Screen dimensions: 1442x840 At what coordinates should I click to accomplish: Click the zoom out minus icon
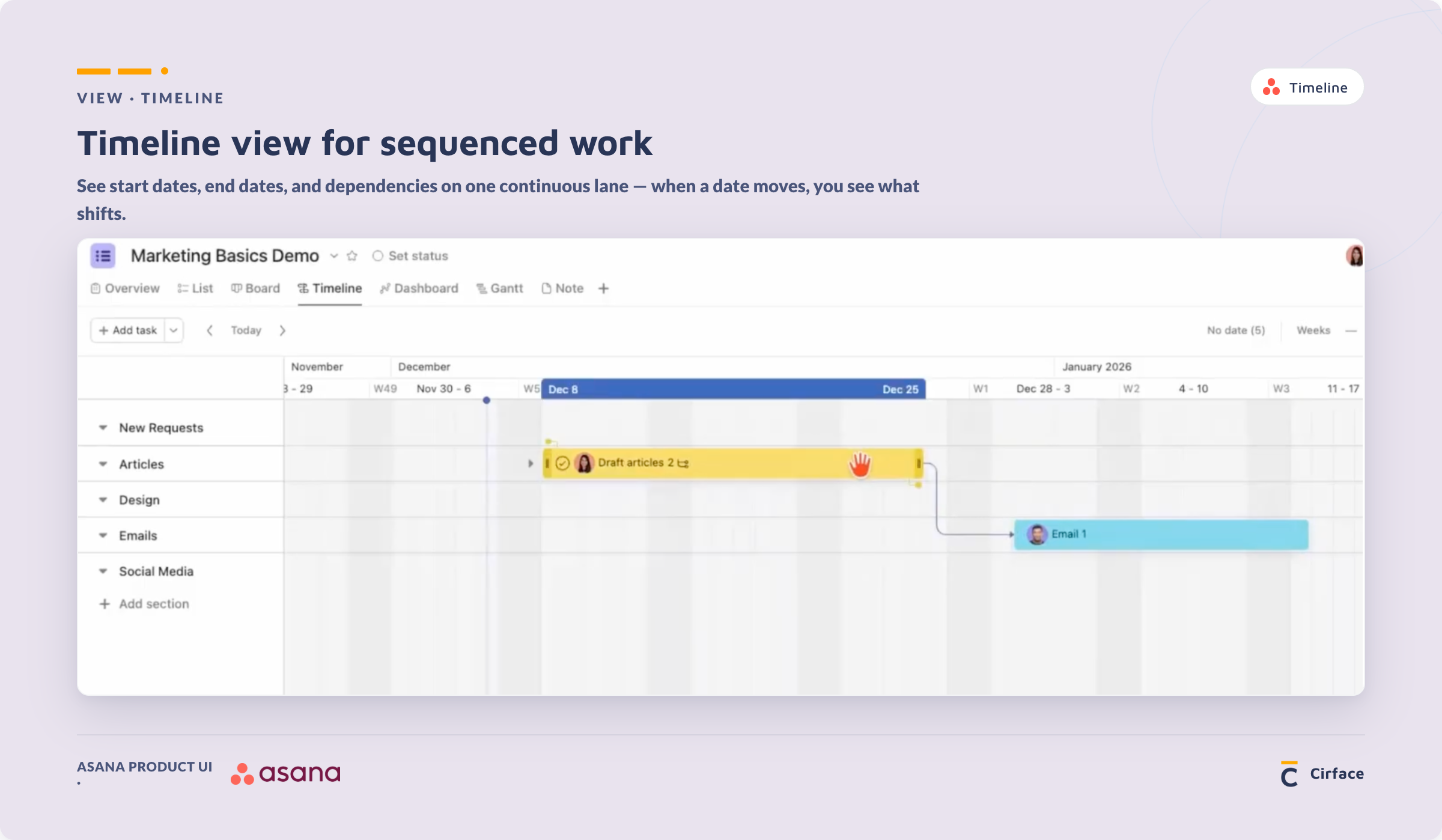point(1351,331)
